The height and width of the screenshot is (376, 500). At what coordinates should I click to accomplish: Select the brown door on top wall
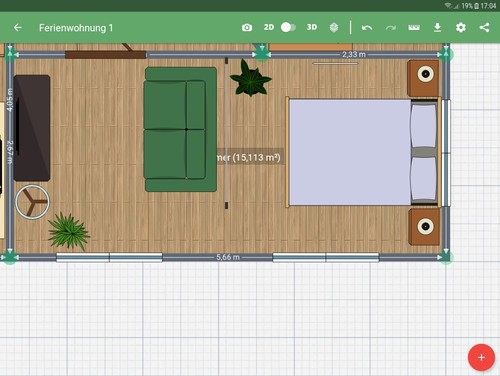(106, 55)
